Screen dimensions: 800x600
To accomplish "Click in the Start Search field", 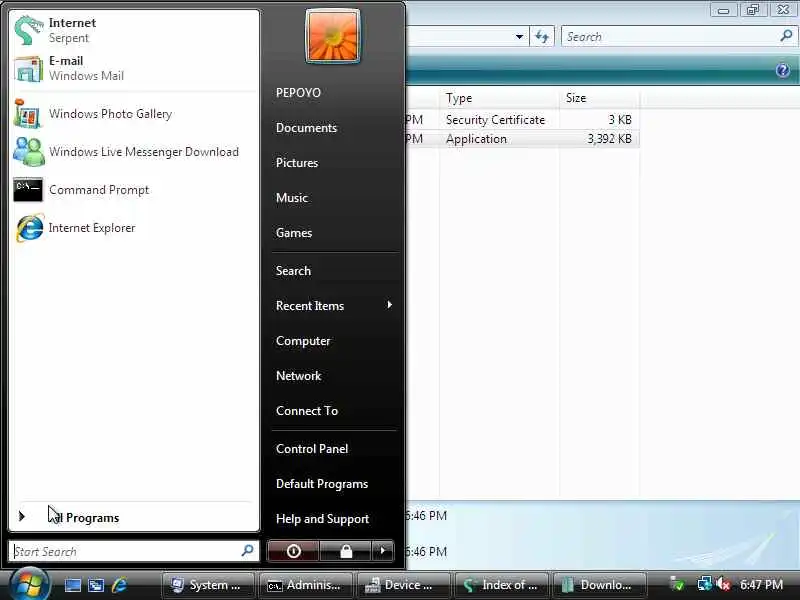I will 134,551.
